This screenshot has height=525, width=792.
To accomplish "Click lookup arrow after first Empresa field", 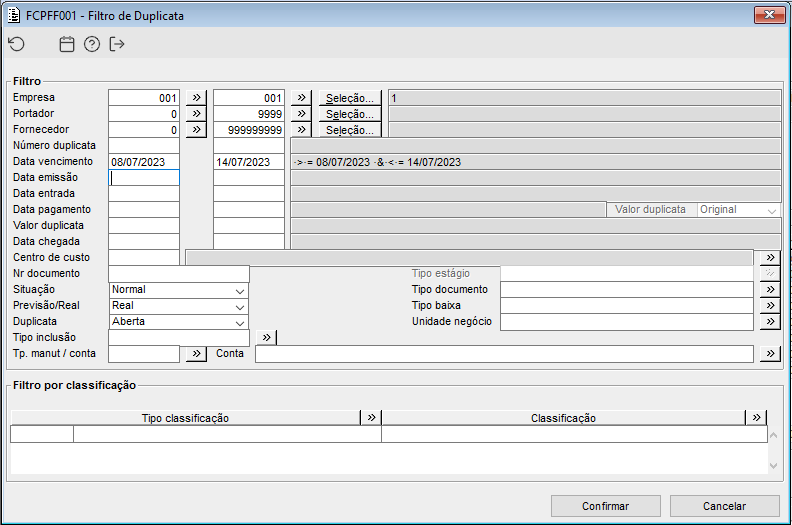I will pyautogui.click(x=196, y=98).
